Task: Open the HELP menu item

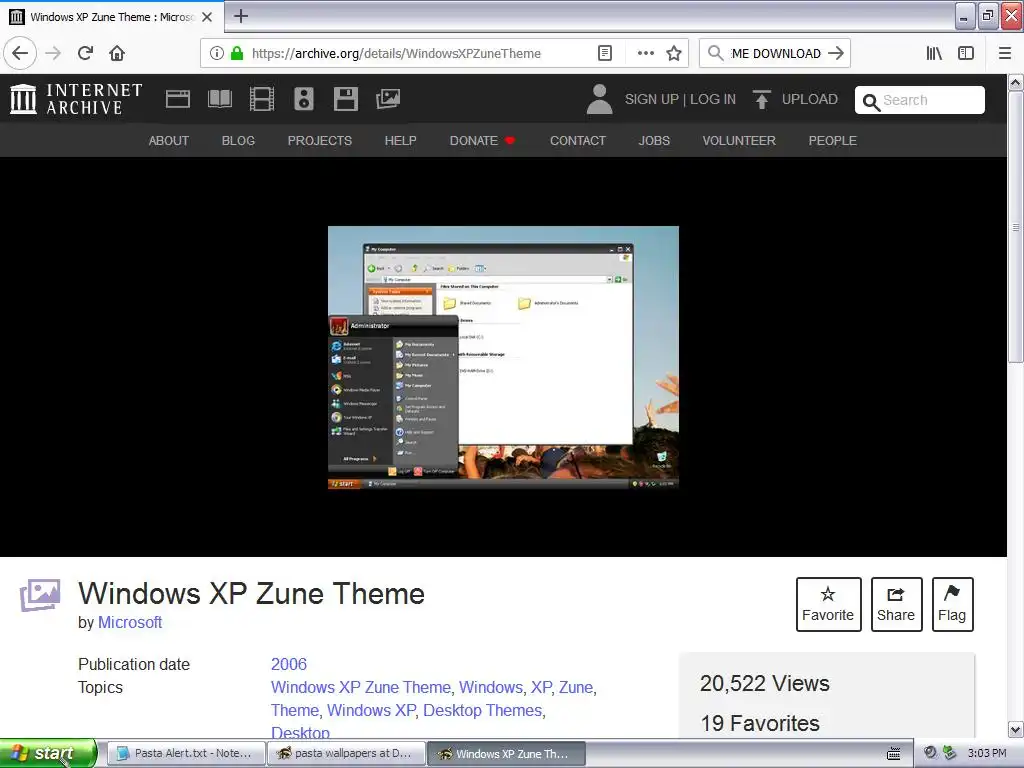Action: [400, 140]
